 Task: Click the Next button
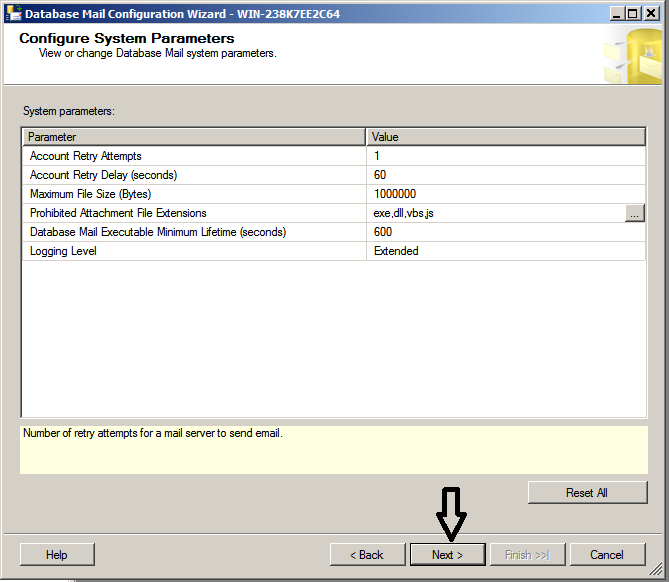(x=448, y=554)
